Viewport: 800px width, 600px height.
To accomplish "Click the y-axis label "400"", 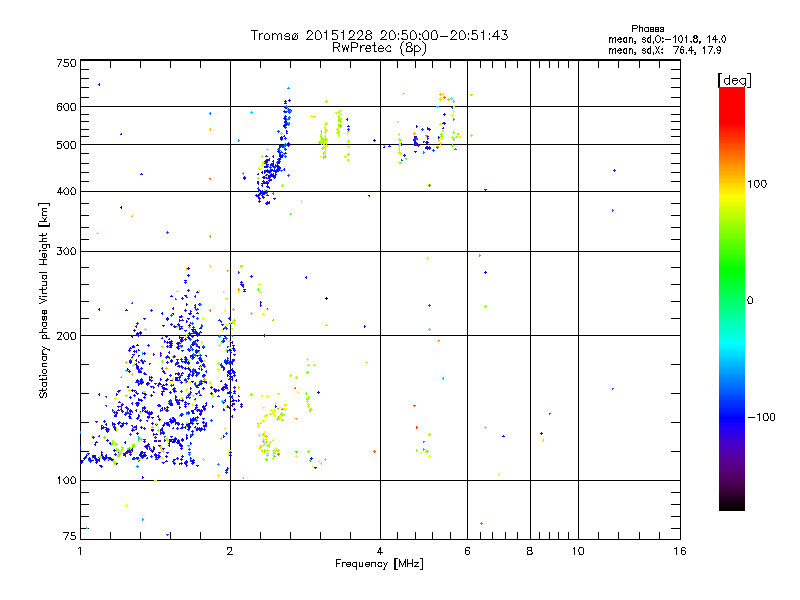I will tap(66, 191).
